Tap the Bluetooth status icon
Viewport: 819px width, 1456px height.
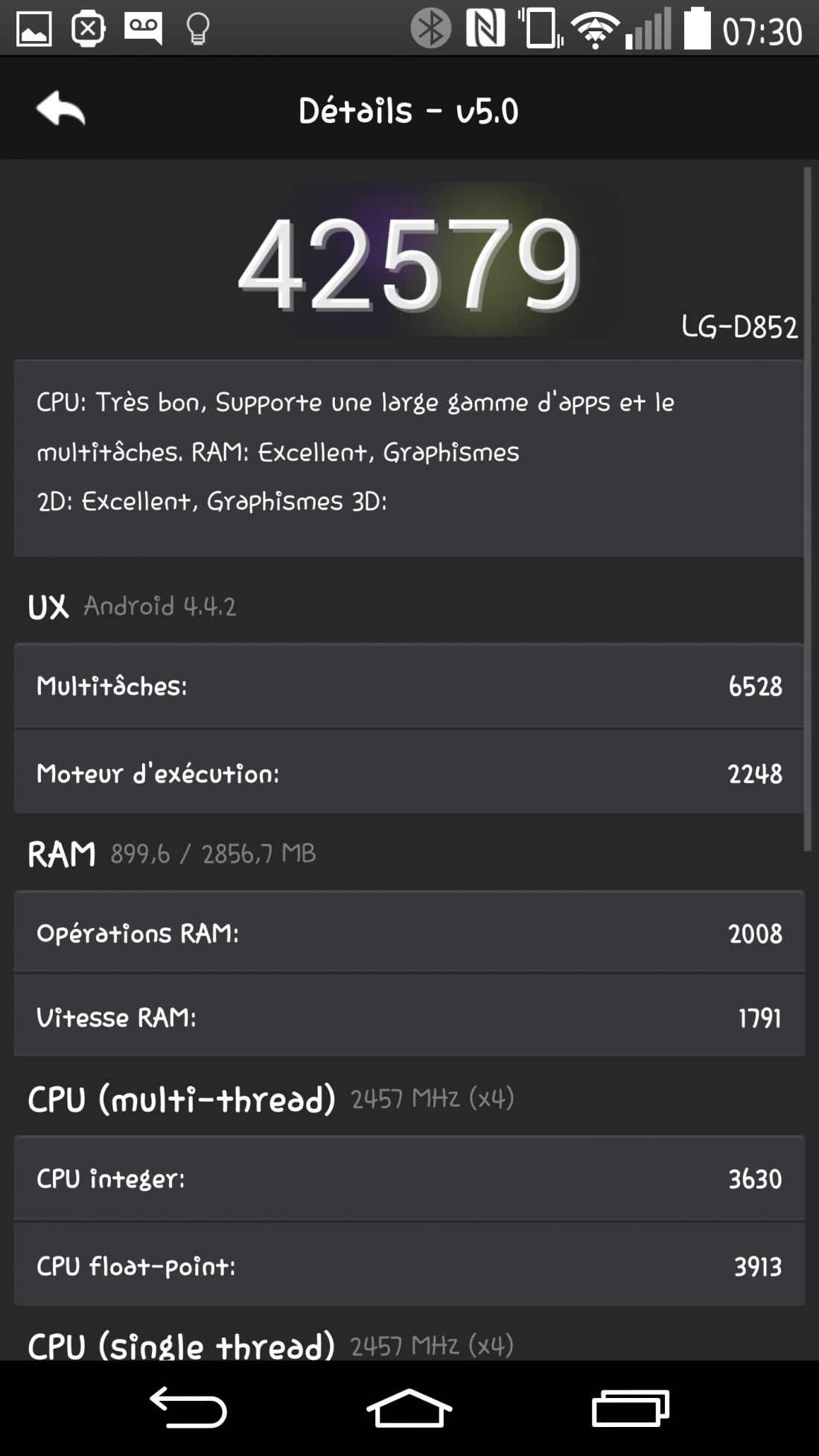(431, 29)
